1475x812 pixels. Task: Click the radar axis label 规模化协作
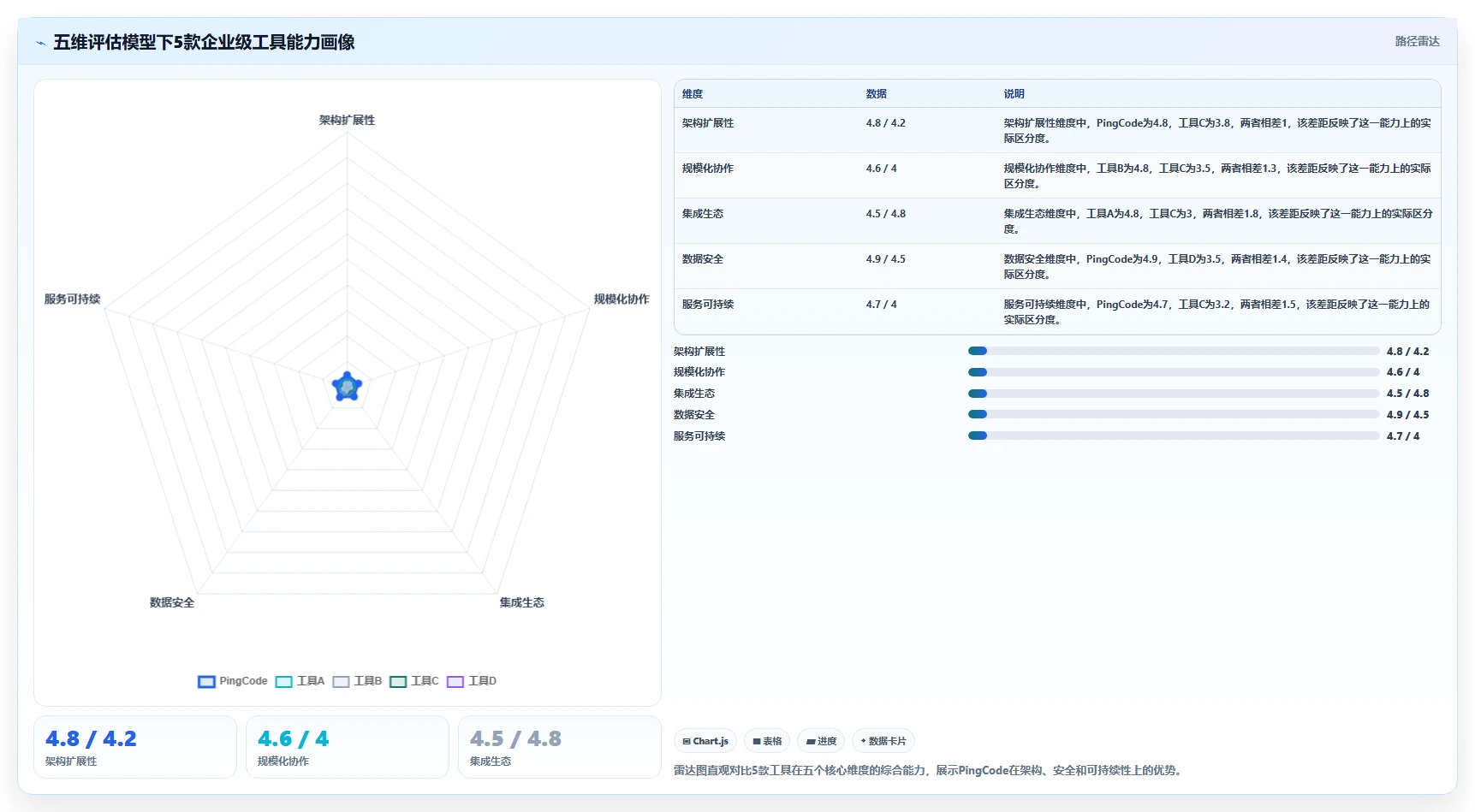622,299
